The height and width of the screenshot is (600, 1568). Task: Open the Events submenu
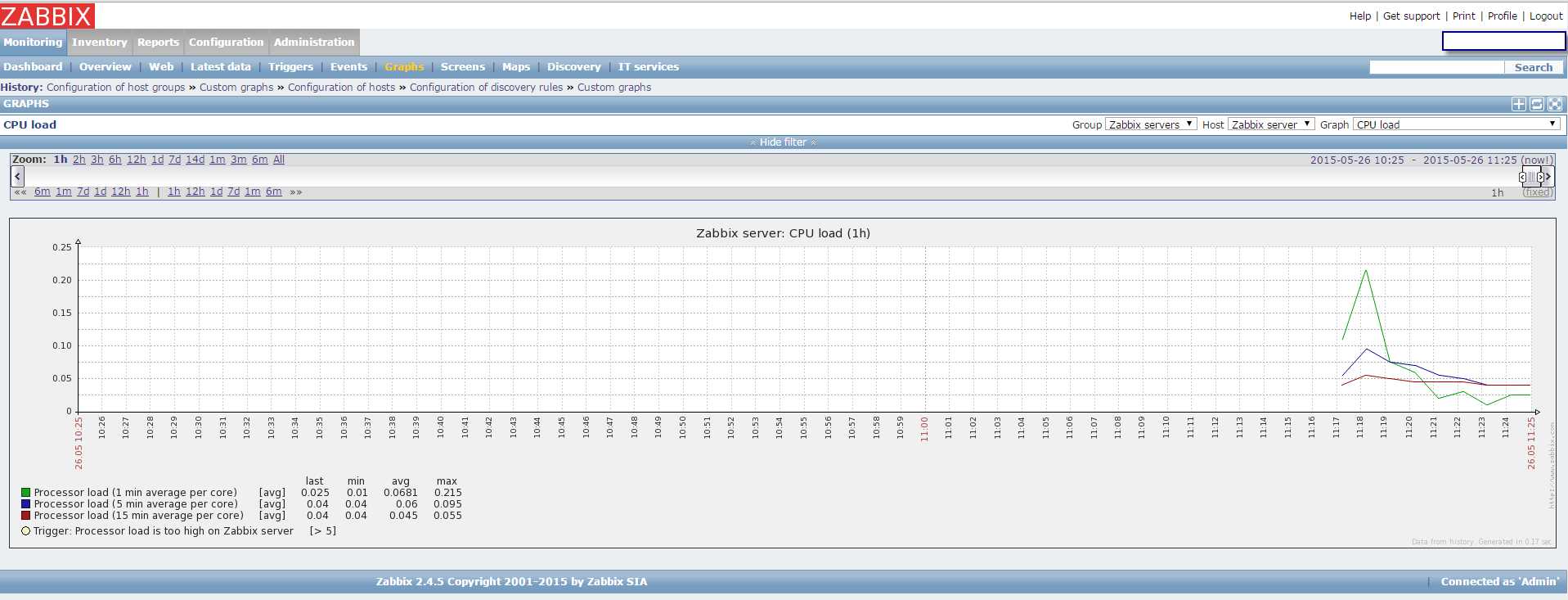point(348,67)
